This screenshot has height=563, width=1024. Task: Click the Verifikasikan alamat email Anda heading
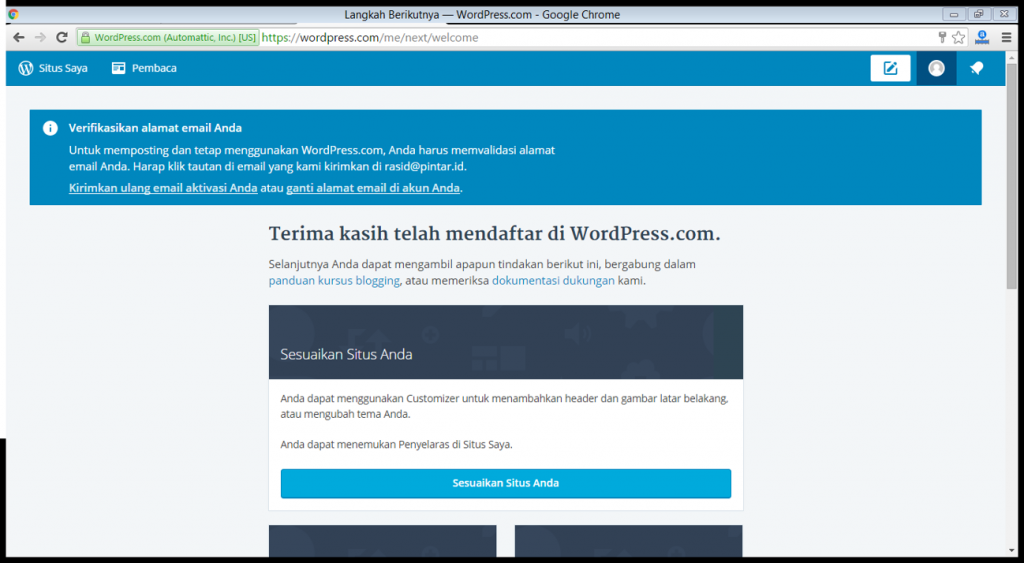coord(155,128)
